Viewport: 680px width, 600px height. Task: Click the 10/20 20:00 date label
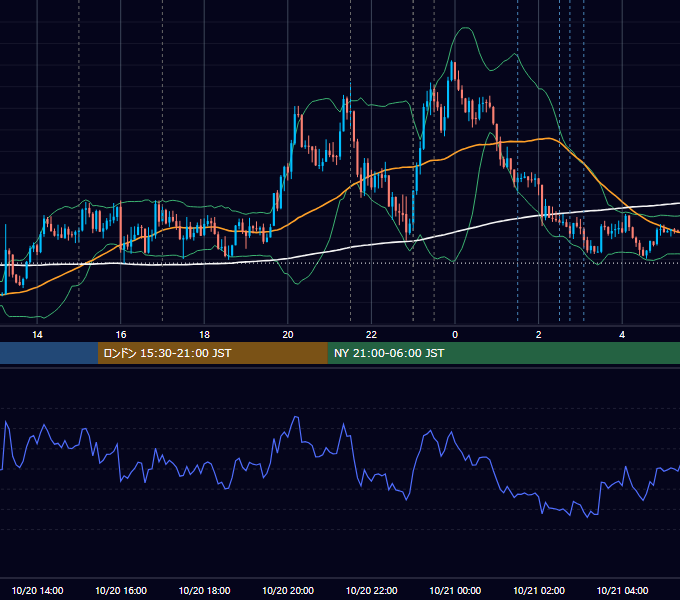pos(288,590)
